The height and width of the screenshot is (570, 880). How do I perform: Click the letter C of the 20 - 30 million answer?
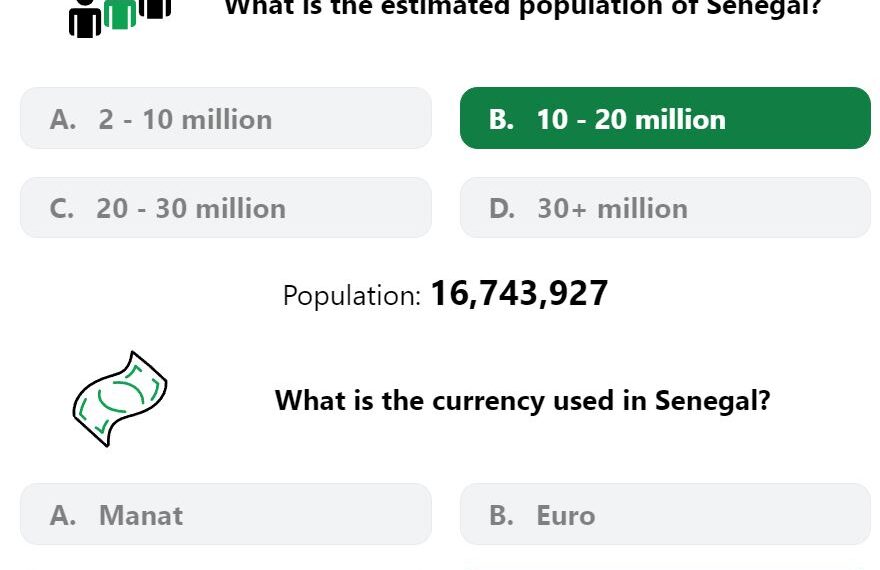[61, 209]
